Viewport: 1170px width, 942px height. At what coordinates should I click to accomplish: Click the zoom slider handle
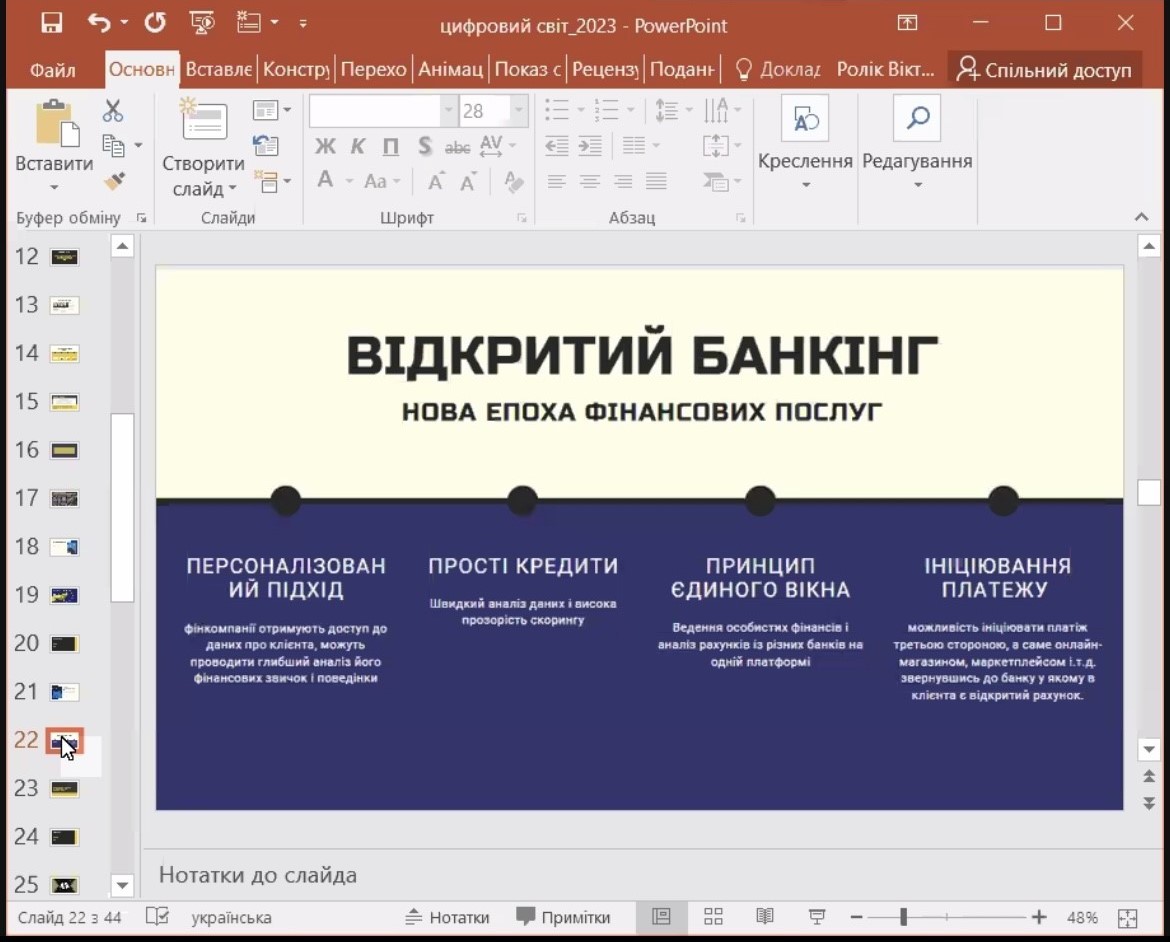click(903, 917)
